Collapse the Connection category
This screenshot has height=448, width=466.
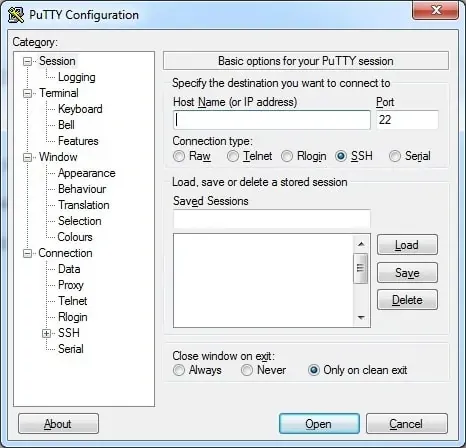tap(27, 253)
